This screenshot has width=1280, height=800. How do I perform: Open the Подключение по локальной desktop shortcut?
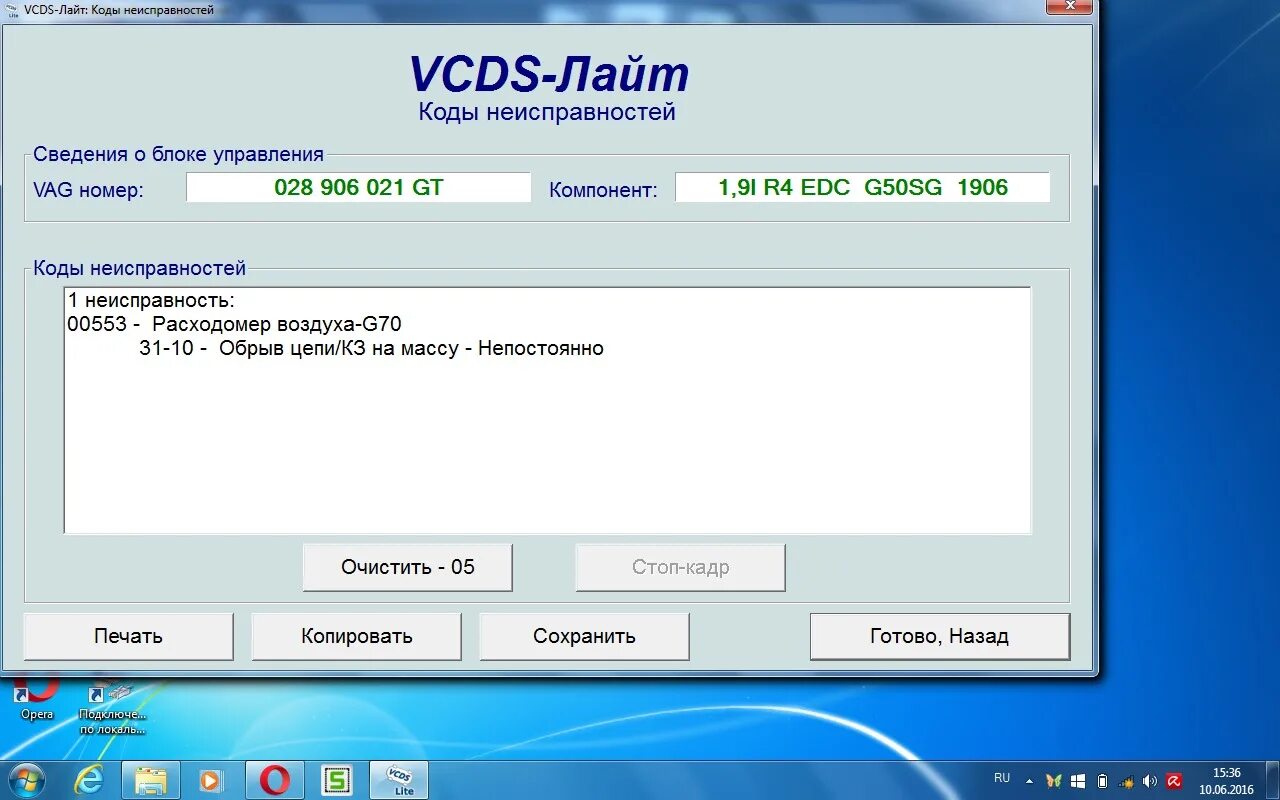[x=112, y=708]
